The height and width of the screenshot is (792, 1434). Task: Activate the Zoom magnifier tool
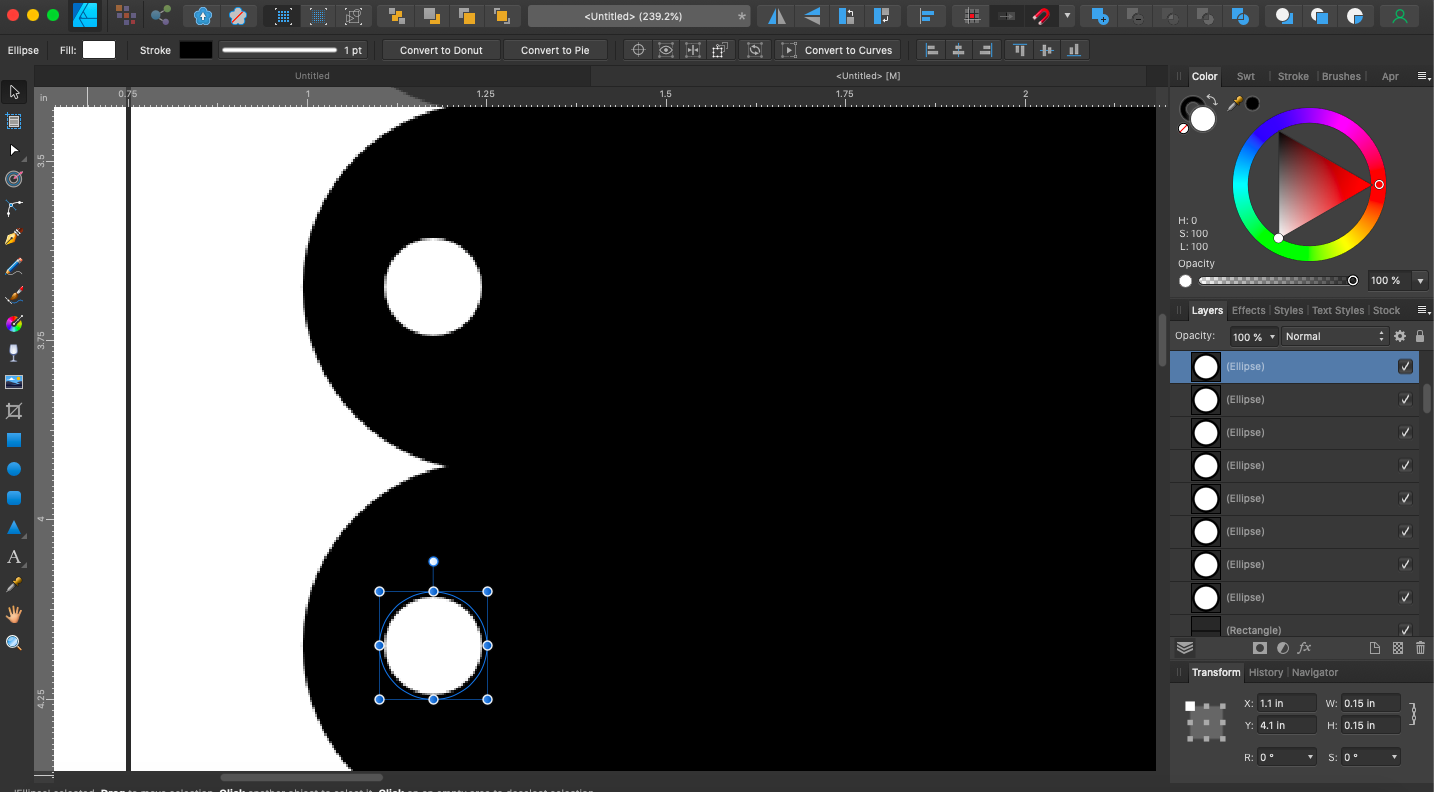[x=14, y=643]
